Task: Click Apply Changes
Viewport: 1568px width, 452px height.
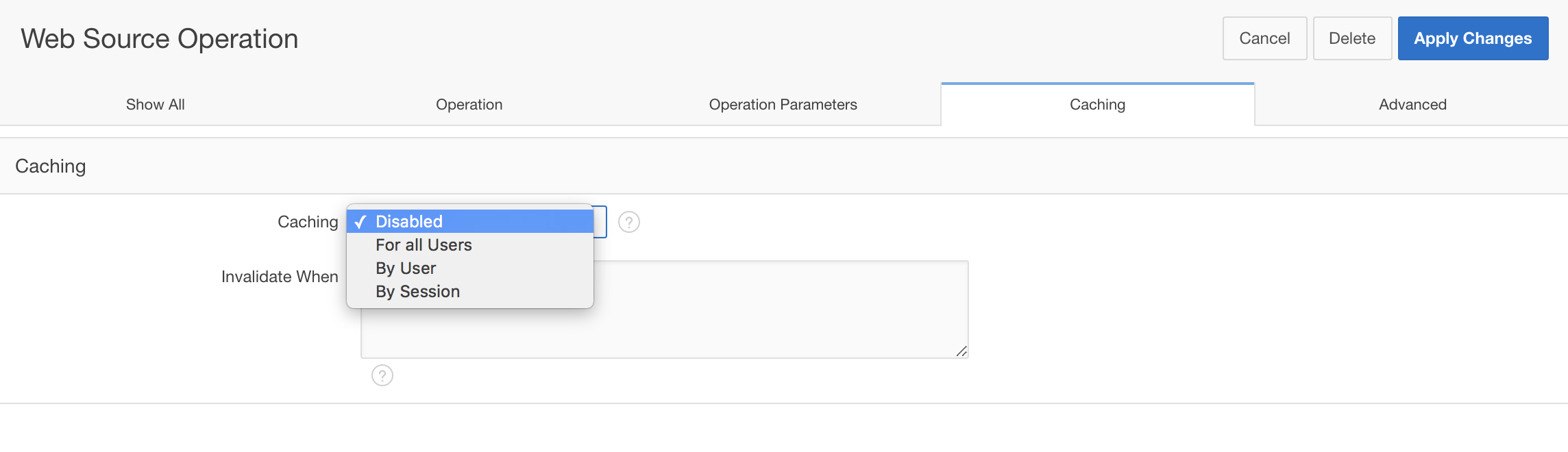Action: coord(1473,38)
